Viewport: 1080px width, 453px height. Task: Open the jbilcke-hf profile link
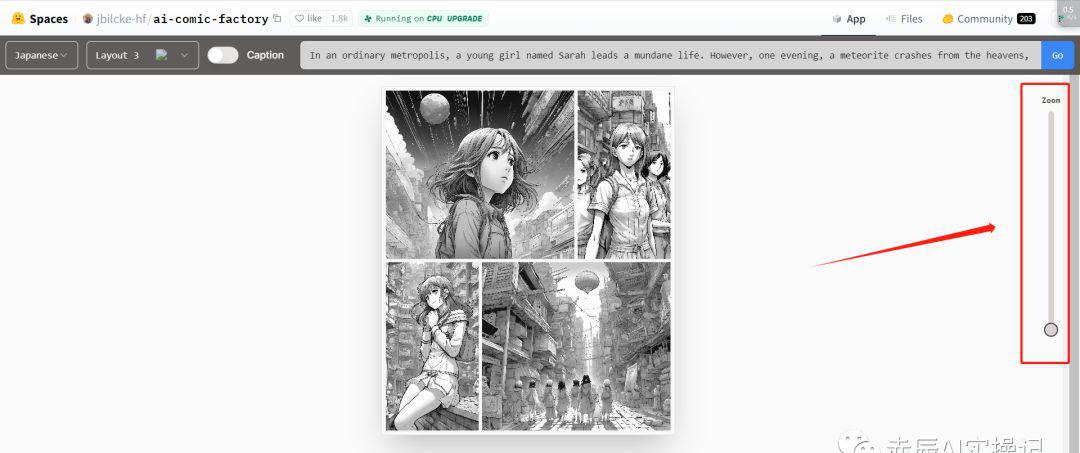click(122, 19)
